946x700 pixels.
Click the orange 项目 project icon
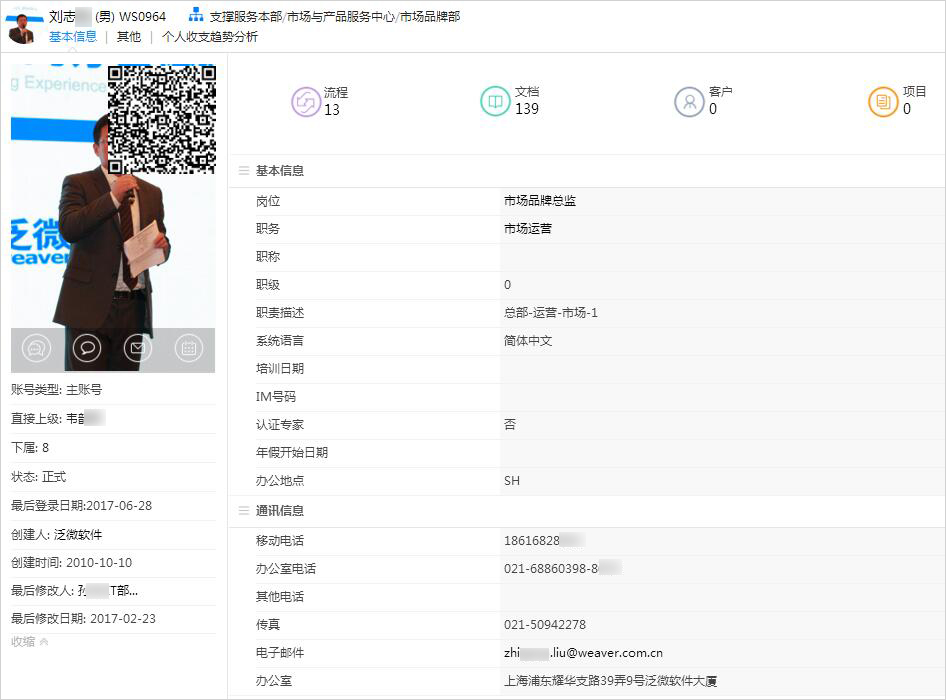[883, 102]
